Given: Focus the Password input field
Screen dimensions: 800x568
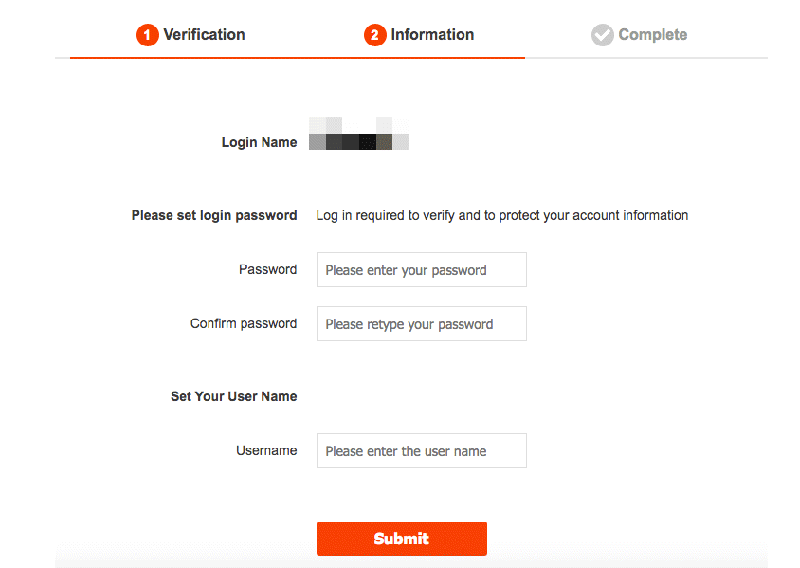Looking at the screenshot, I should tap(421, 269).
